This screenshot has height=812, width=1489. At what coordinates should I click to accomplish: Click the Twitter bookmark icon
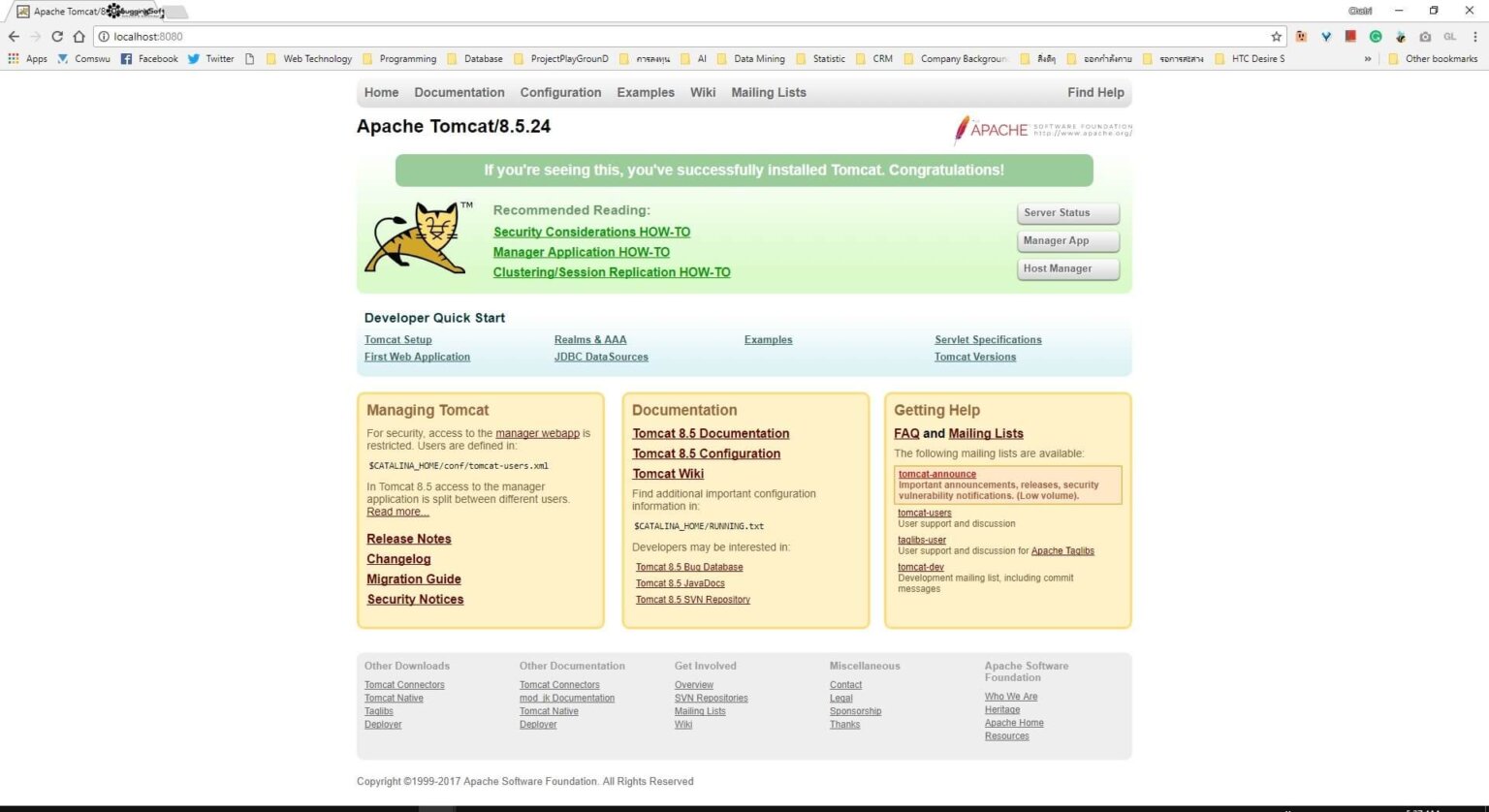(194, 58)
